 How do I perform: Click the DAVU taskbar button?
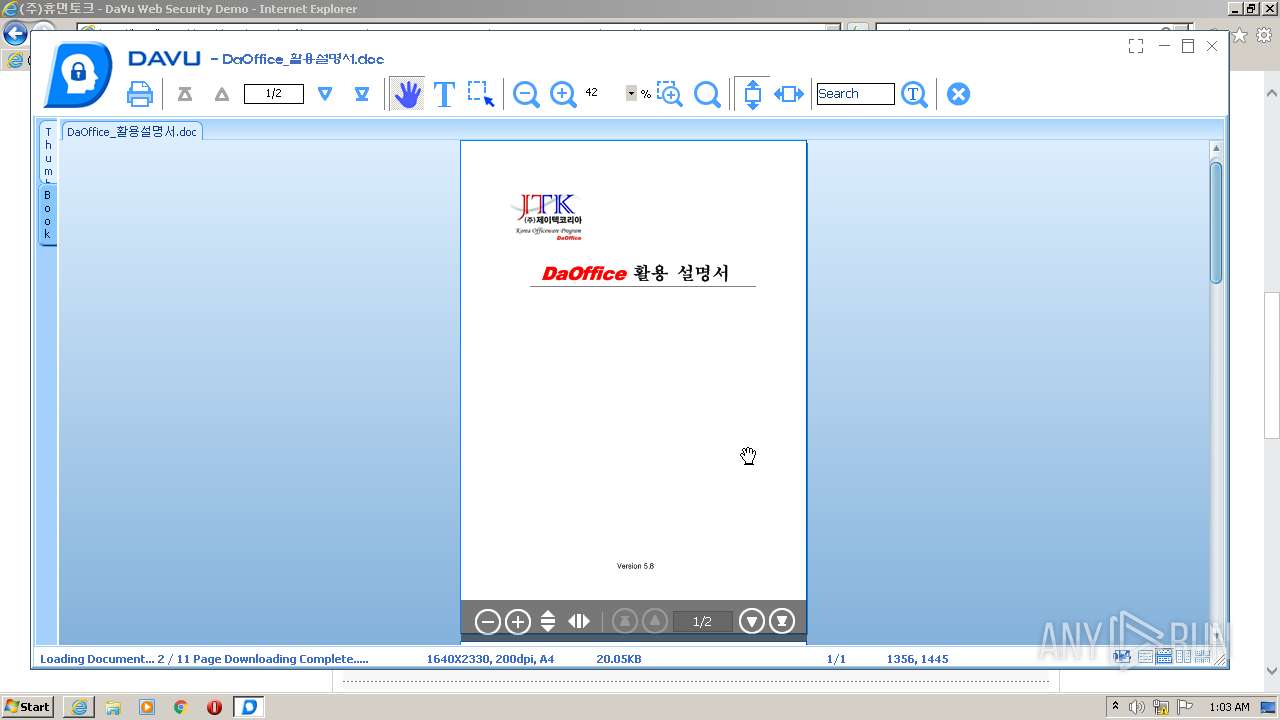pos(249,707)
